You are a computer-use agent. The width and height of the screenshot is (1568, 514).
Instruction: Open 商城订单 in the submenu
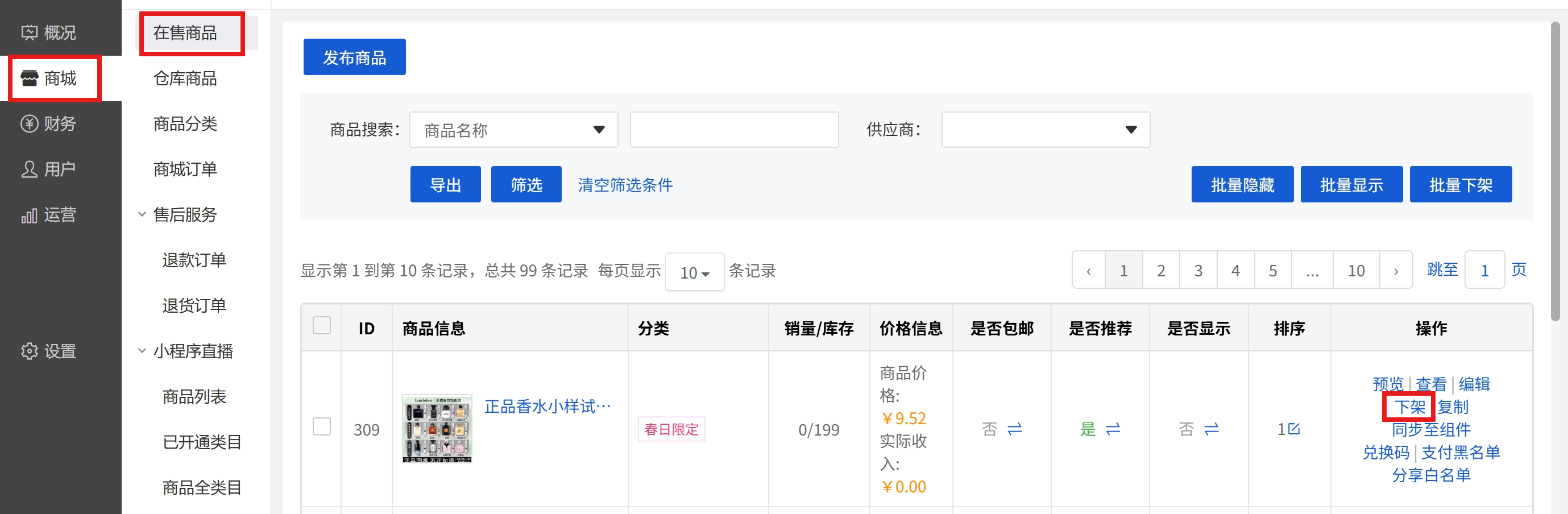185,169
